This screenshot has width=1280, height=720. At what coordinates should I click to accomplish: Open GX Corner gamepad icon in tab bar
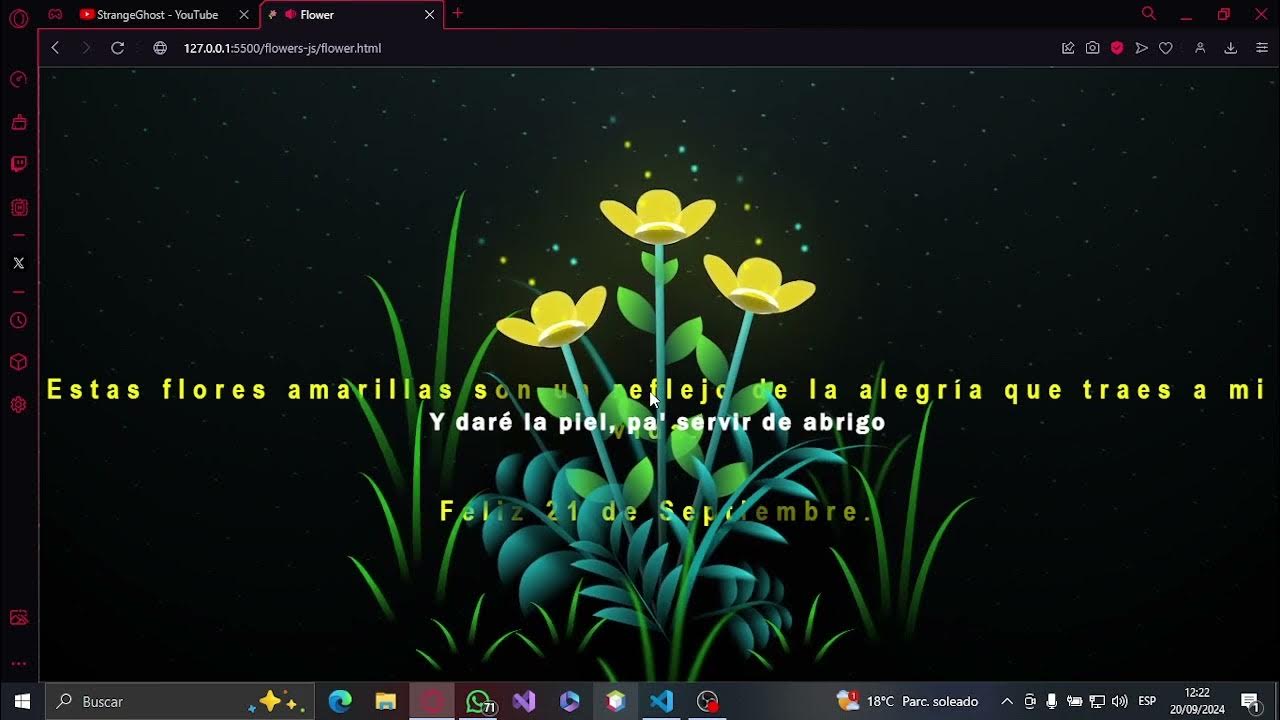coord(55,14)
